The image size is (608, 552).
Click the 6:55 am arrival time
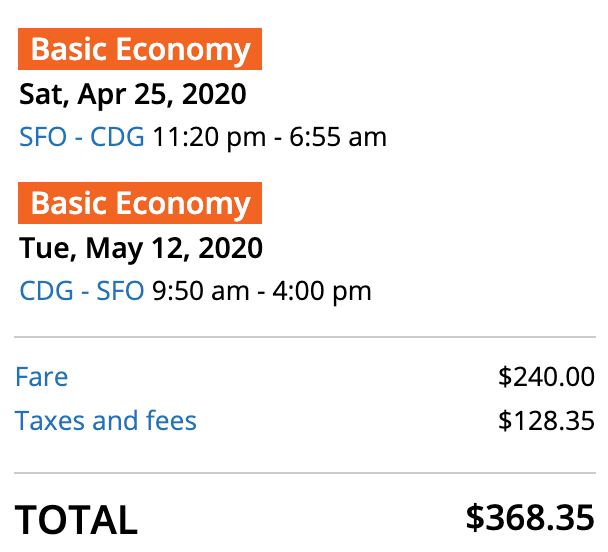(337, 137)
